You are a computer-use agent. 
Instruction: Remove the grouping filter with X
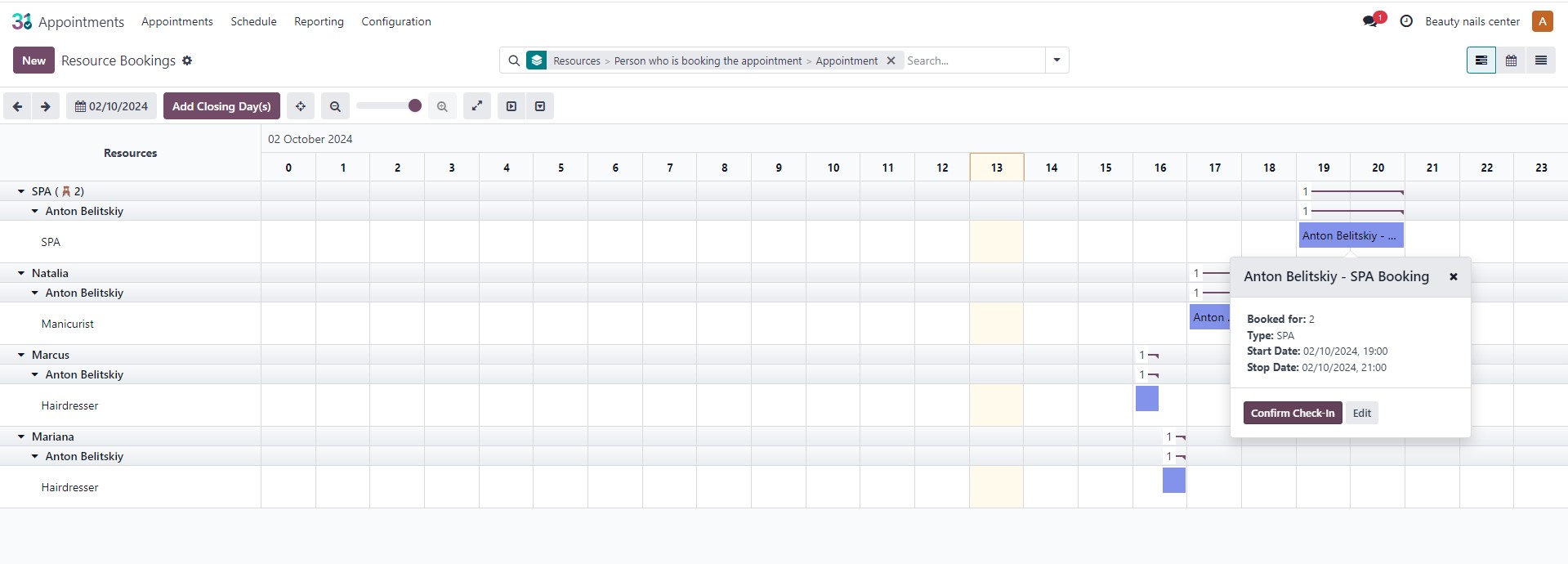click(891, 60)
